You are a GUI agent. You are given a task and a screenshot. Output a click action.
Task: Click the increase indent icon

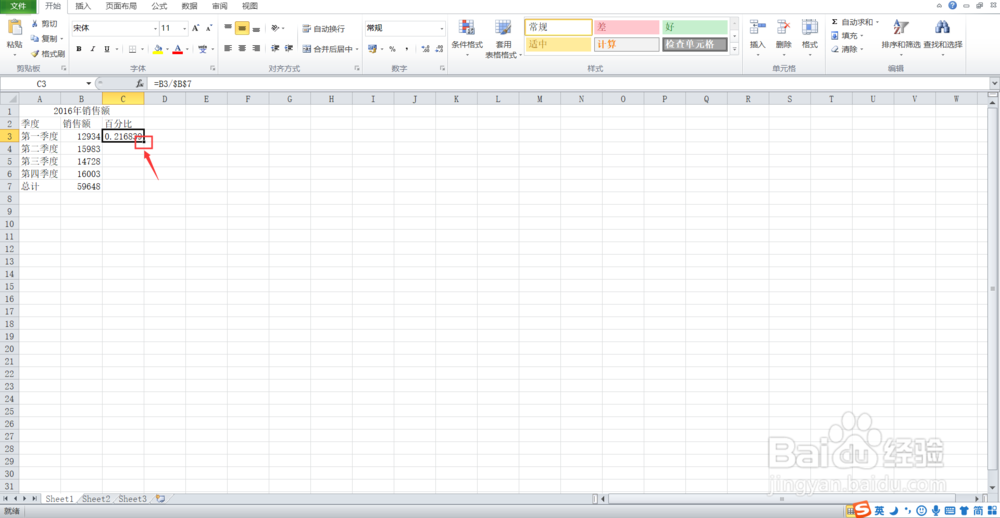click(289, 48)
